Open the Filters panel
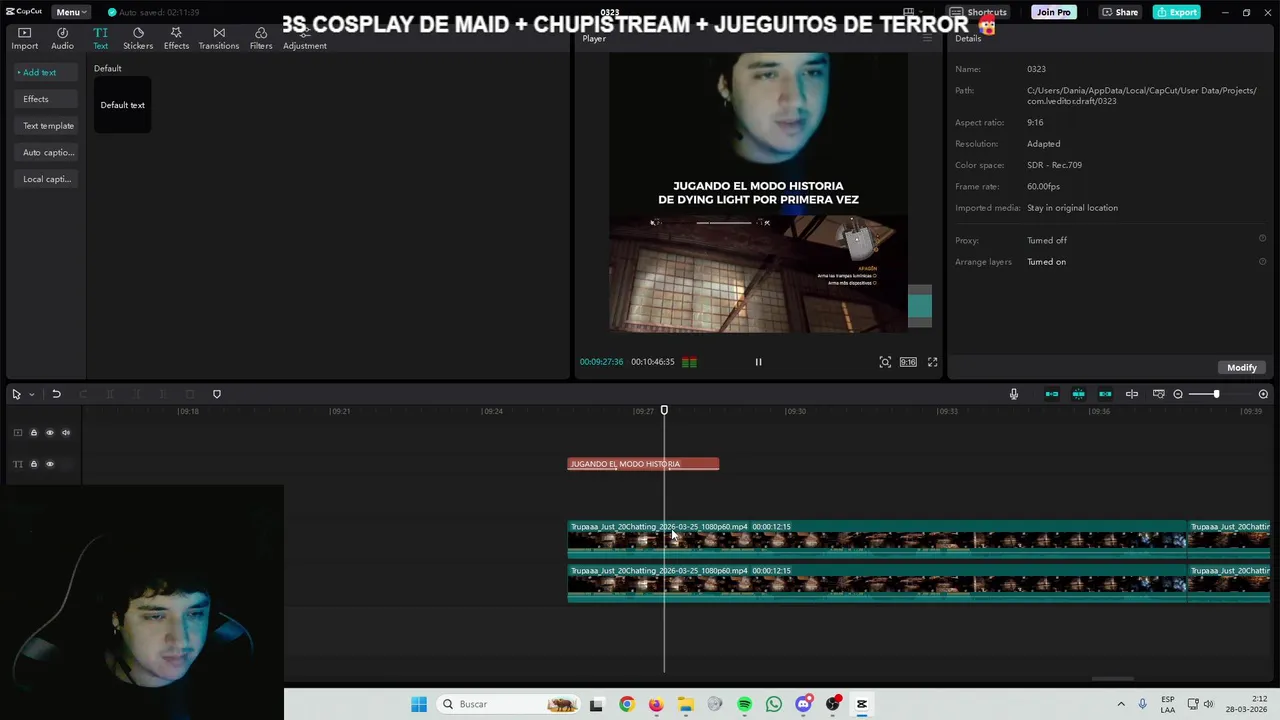Screen dimensions: 1280x720 click(261, 38)
